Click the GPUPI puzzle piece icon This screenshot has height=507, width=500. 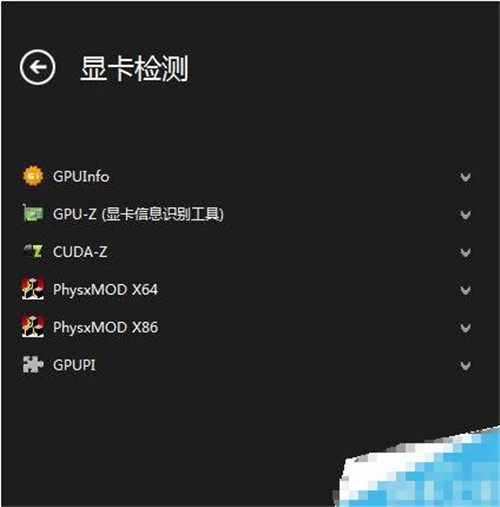pyautogui.click(x=33, y=364)
